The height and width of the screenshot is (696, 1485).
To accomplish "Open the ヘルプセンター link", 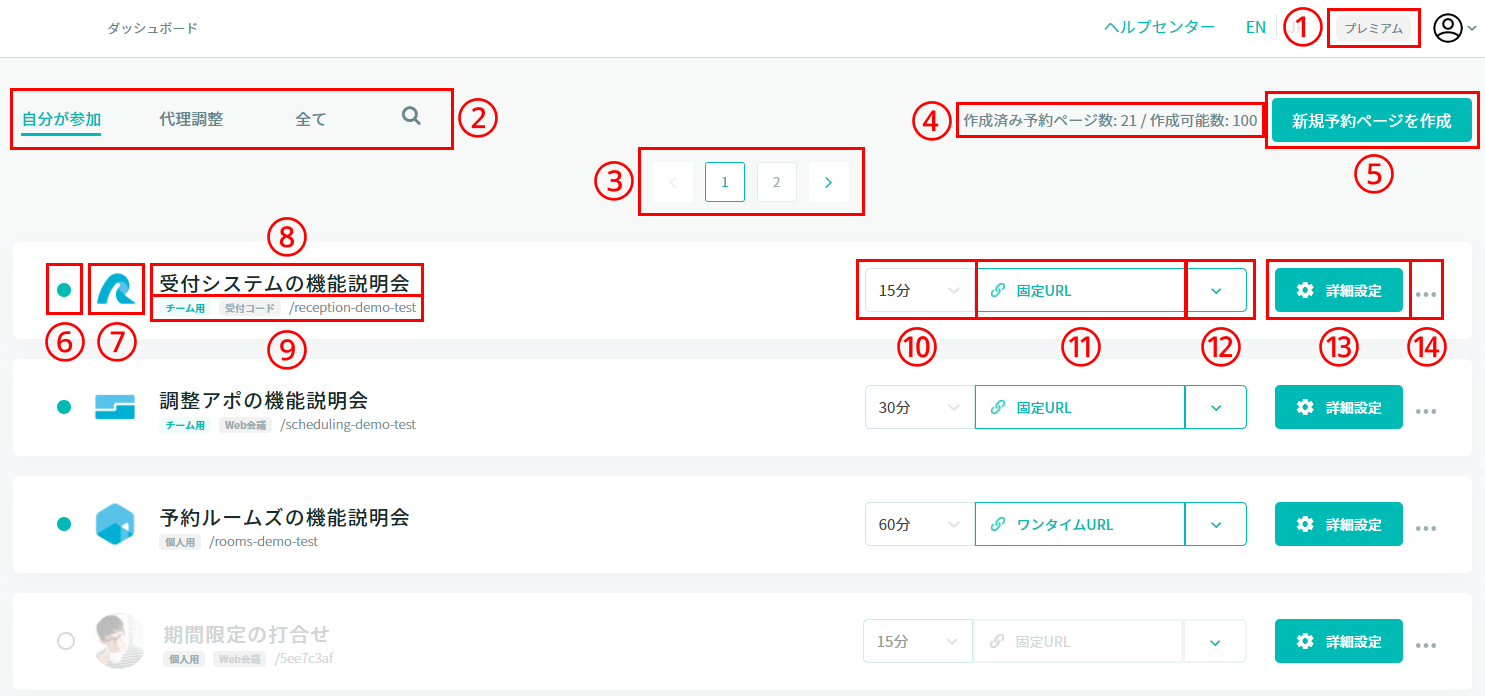I will [x=1159, y=28].
